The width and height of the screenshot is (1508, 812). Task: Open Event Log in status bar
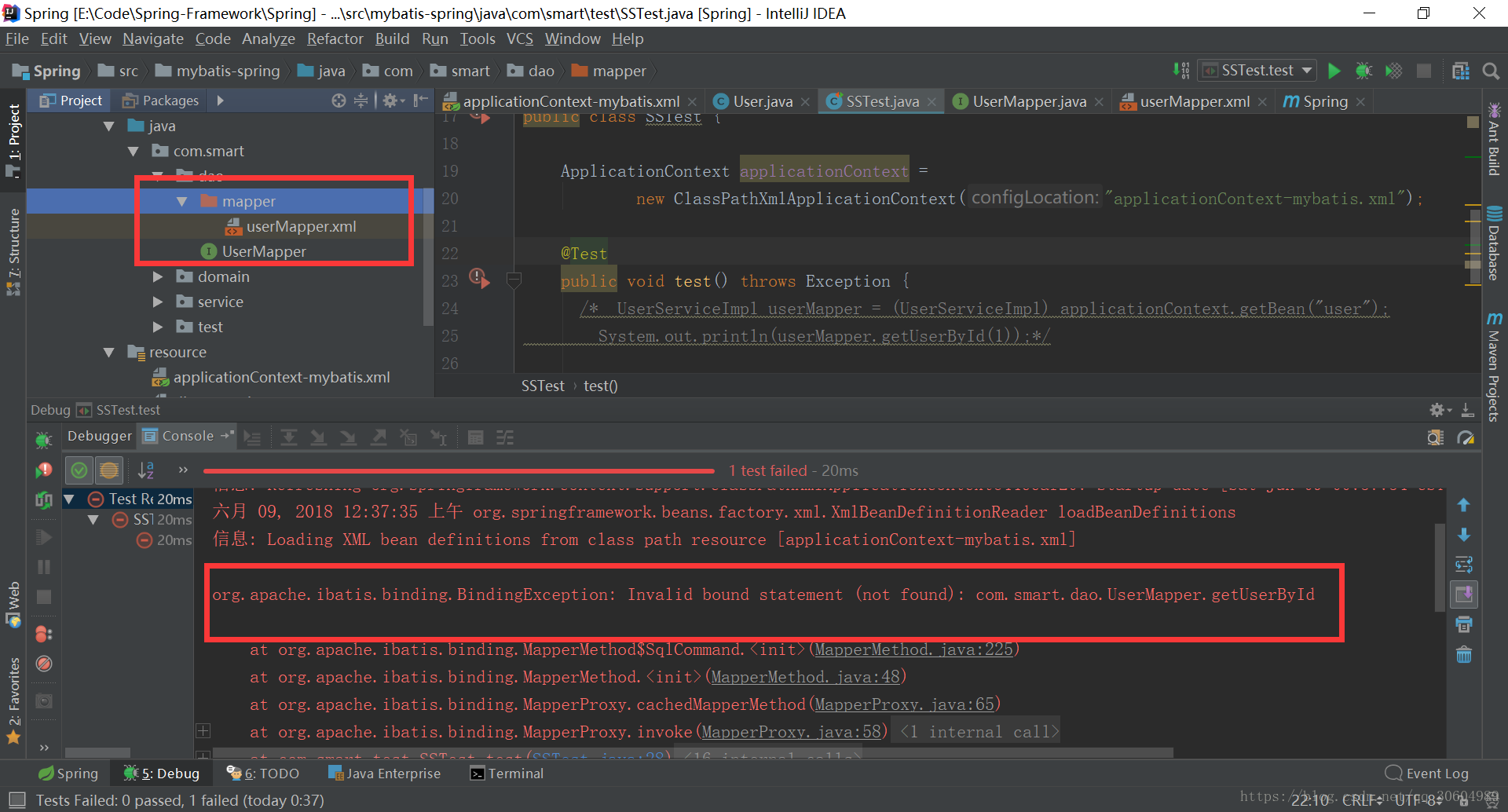tap(1426, 774)
